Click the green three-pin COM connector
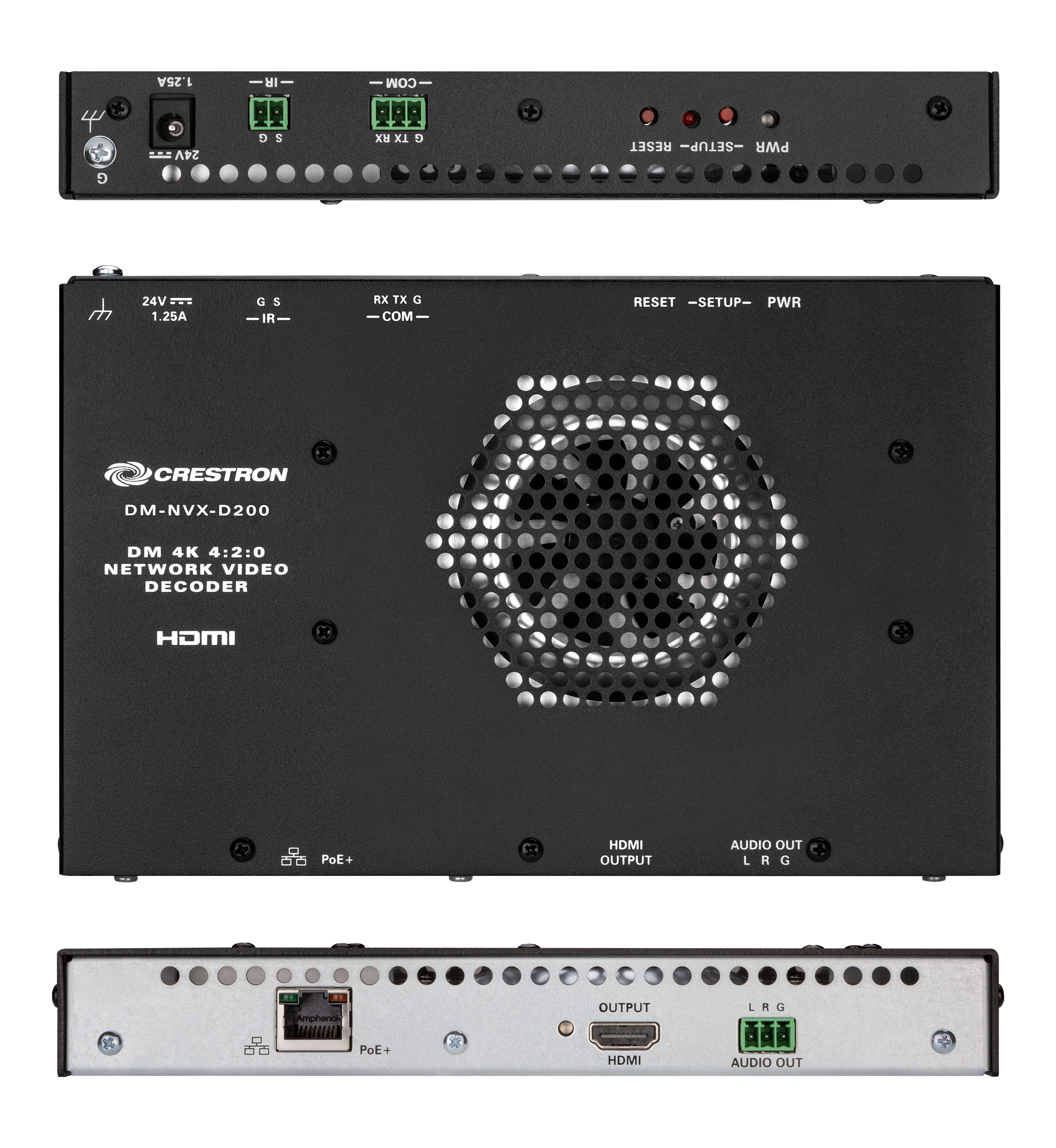The width and height of the screenshot is (1056, 1148). click(398, 114)
